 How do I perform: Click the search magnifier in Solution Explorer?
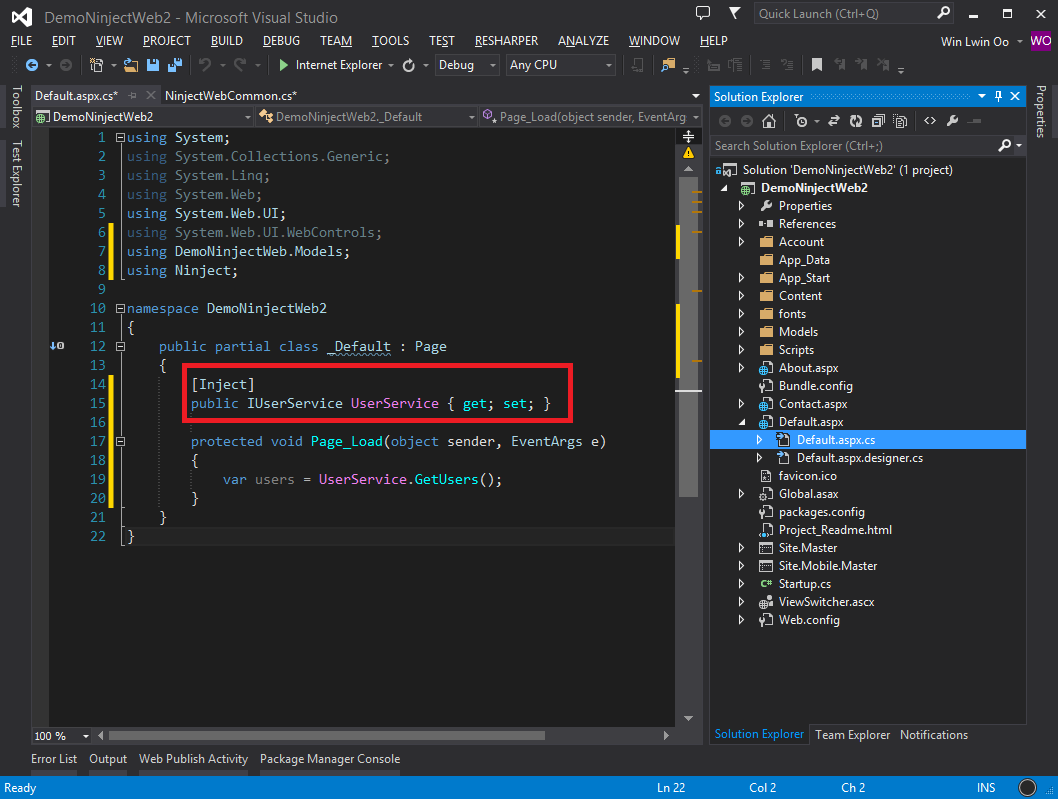point(1005,145)
